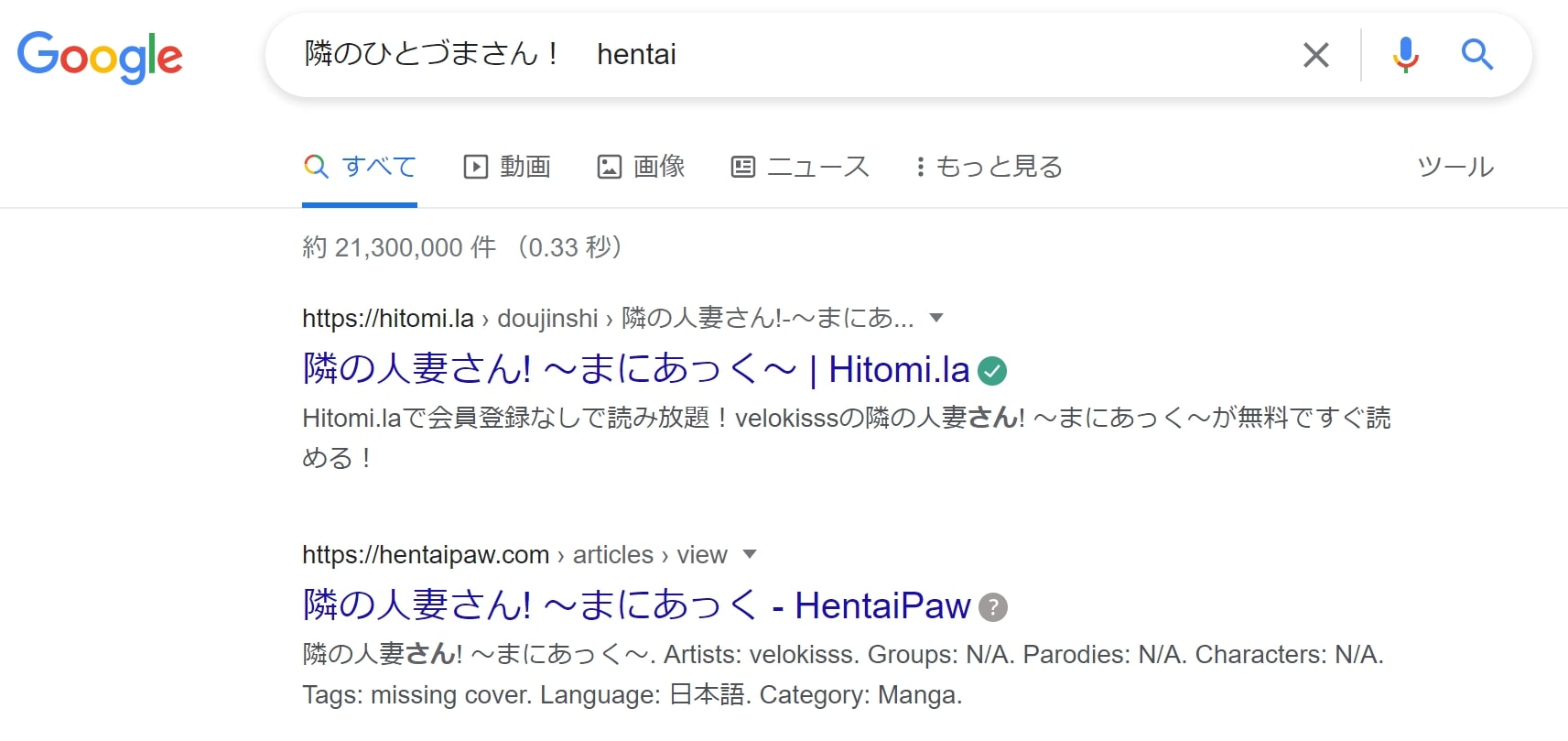Click Hitomi.la result description snippet

pyautogui.click(x=847, y=437)
